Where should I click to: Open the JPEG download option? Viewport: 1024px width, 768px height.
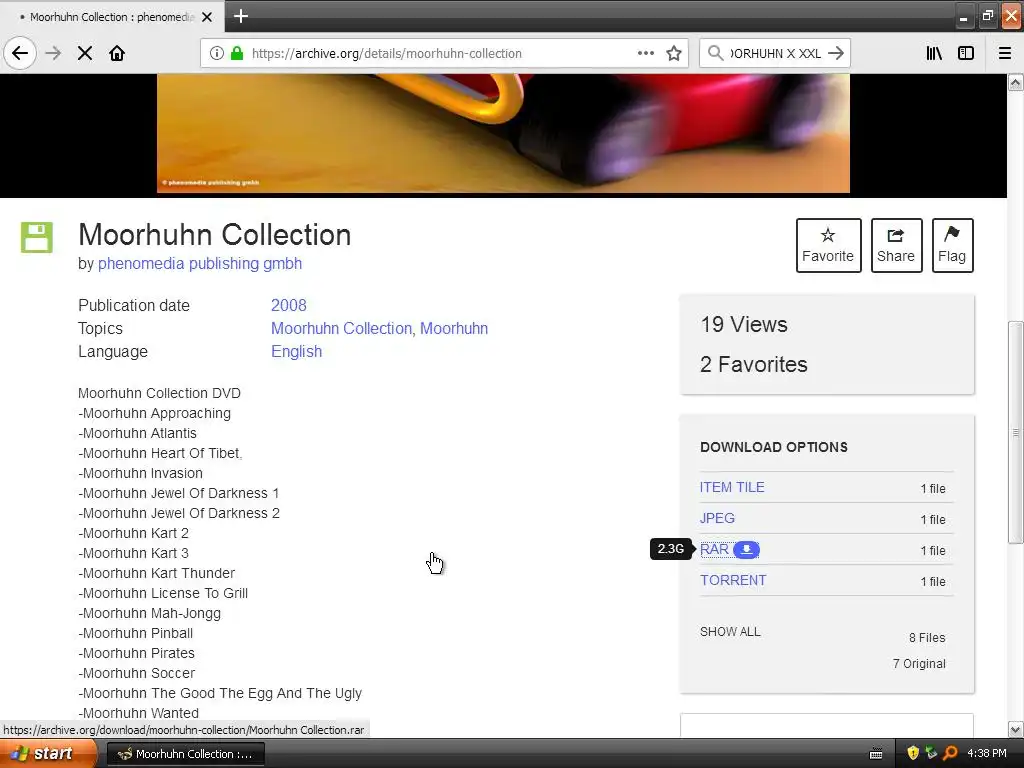coord(717,519)
